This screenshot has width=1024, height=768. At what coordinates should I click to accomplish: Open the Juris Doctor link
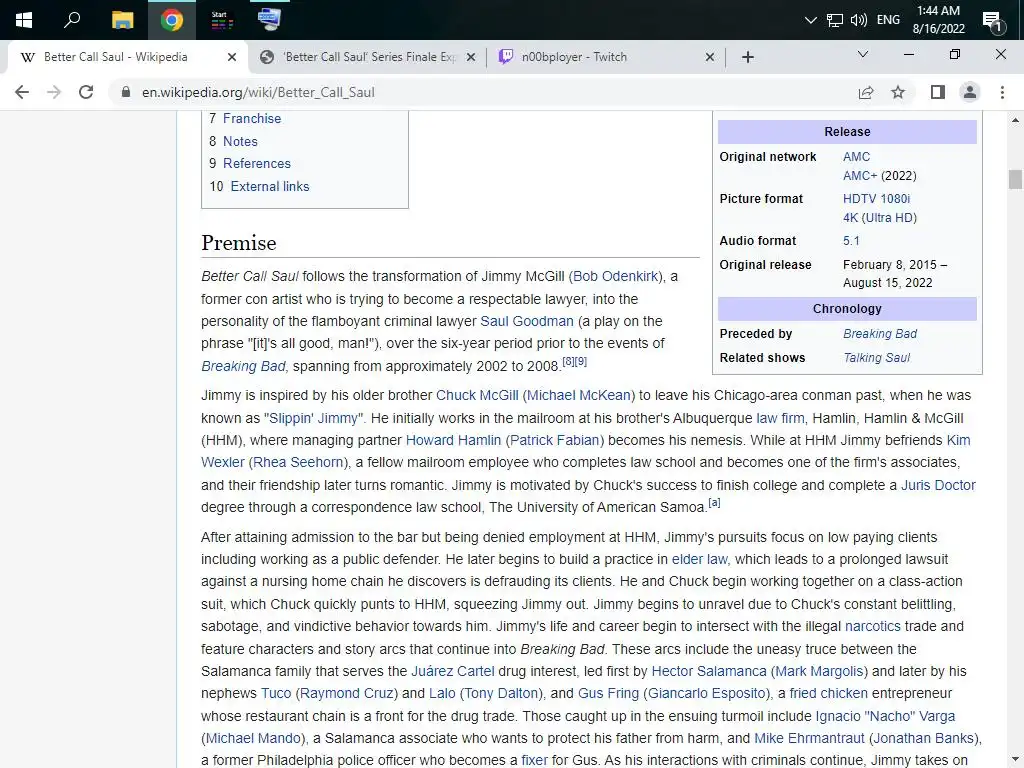(938, 485)
